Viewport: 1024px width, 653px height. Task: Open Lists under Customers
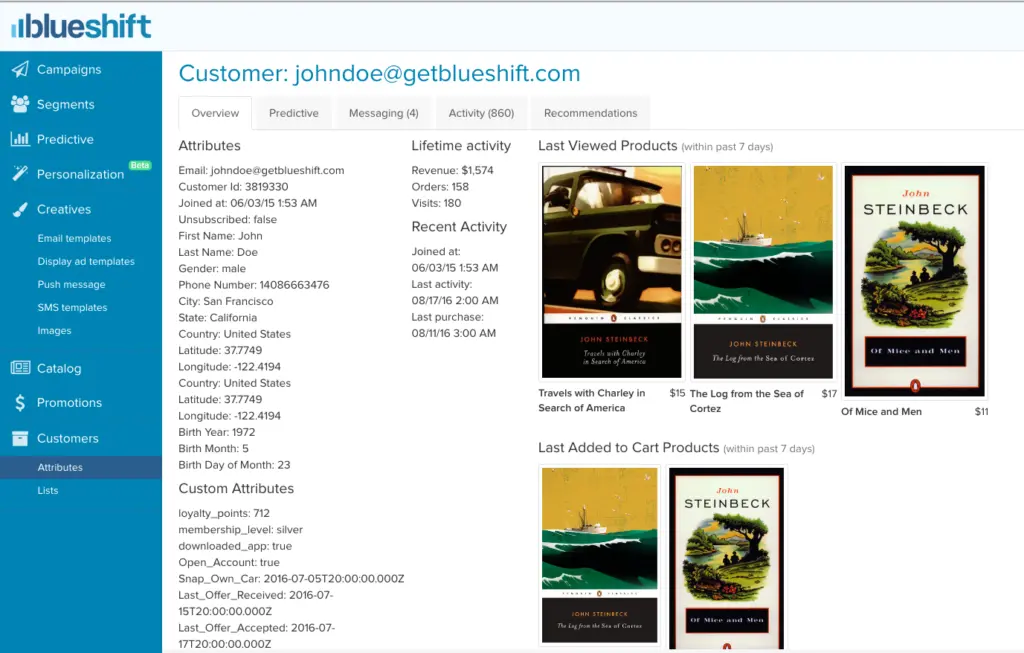(48, 490)
